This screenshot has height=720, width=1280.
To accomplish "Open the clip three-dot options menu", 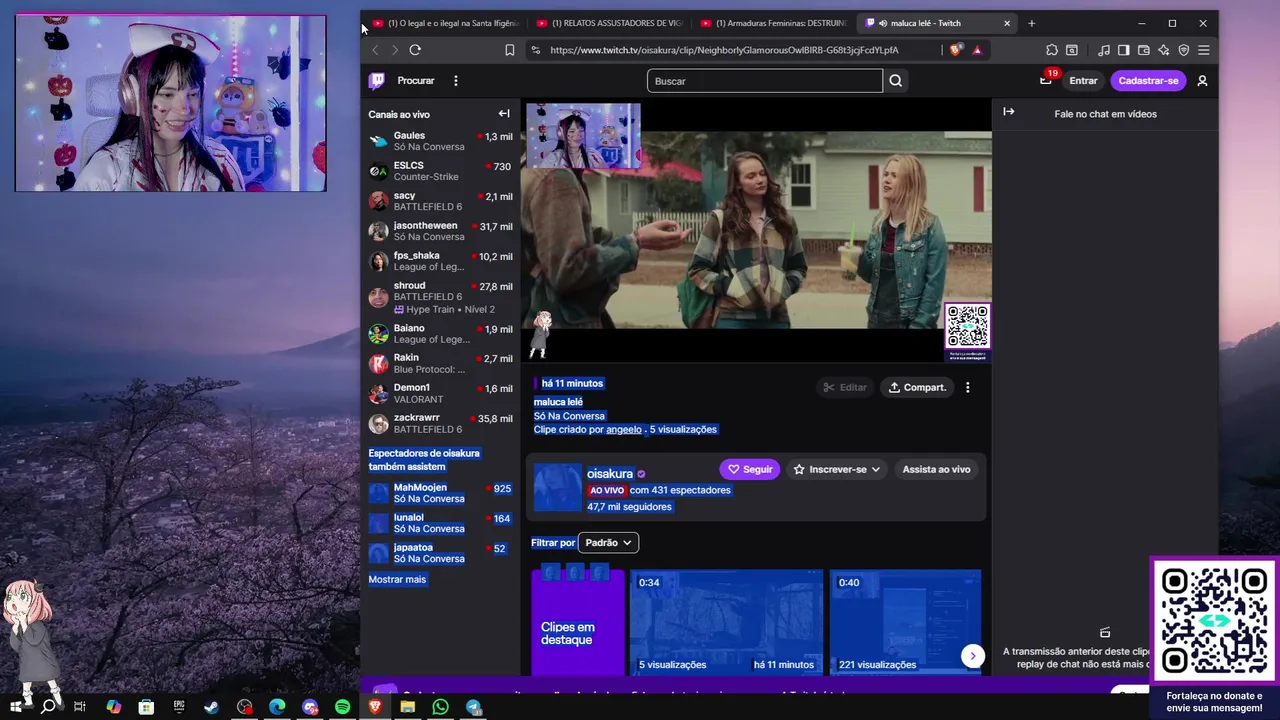I will click(967, 387).
